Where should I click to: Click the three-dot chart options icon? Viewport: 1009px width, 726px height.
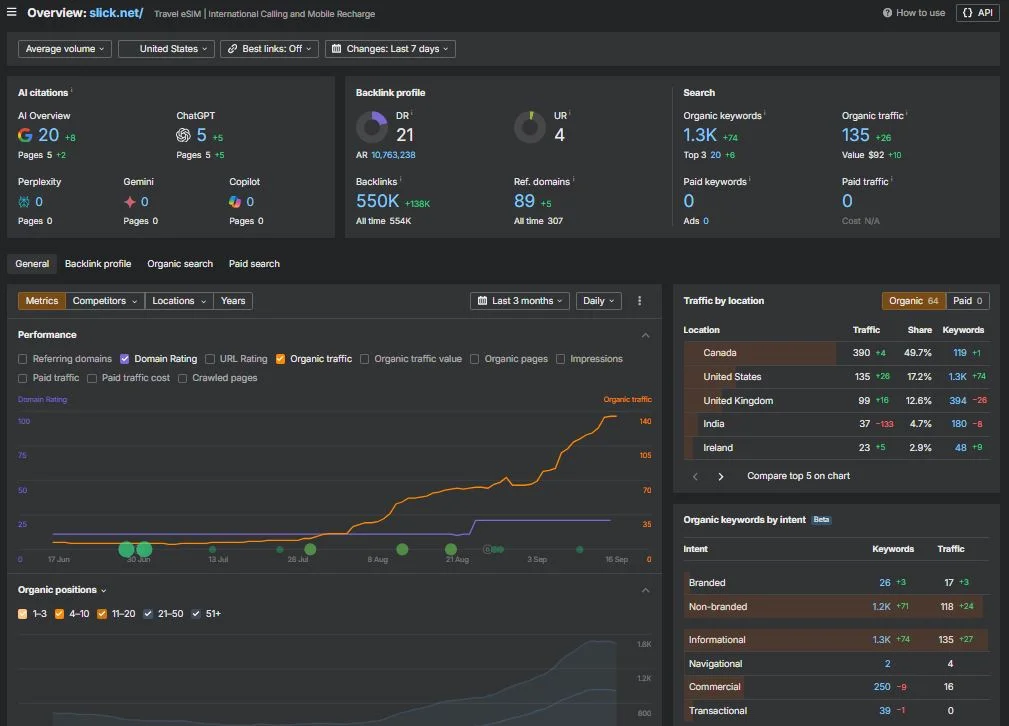click(x=639, y=301)
